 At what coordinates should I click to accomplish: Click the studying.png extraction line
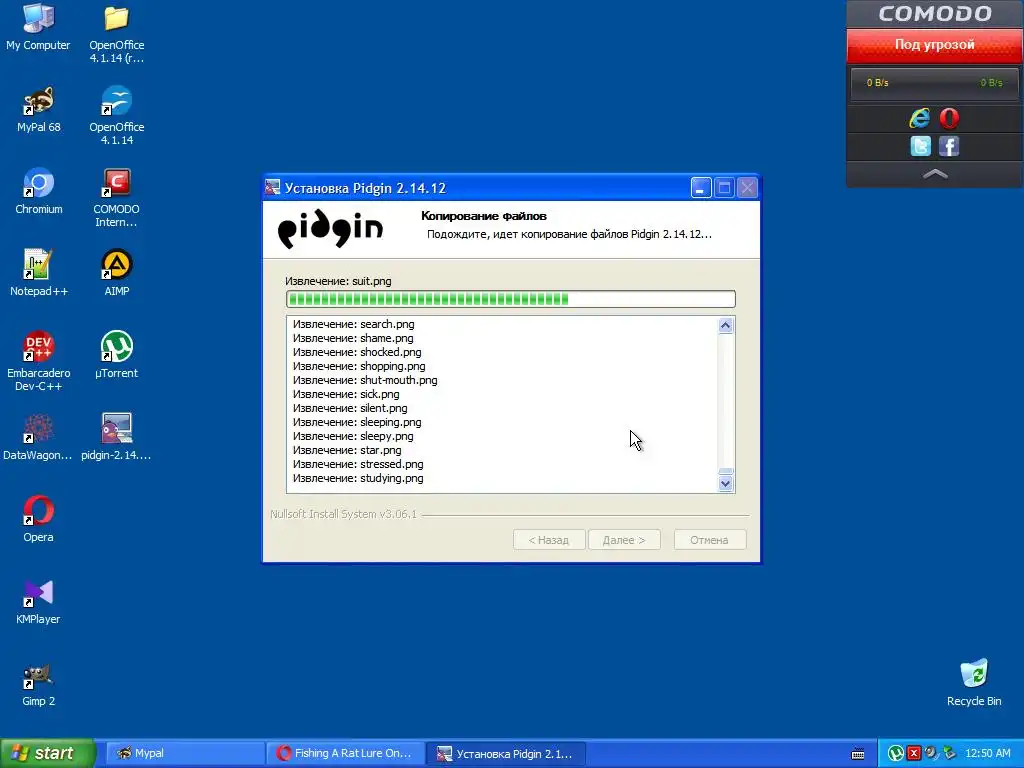(x=358, y=479)
